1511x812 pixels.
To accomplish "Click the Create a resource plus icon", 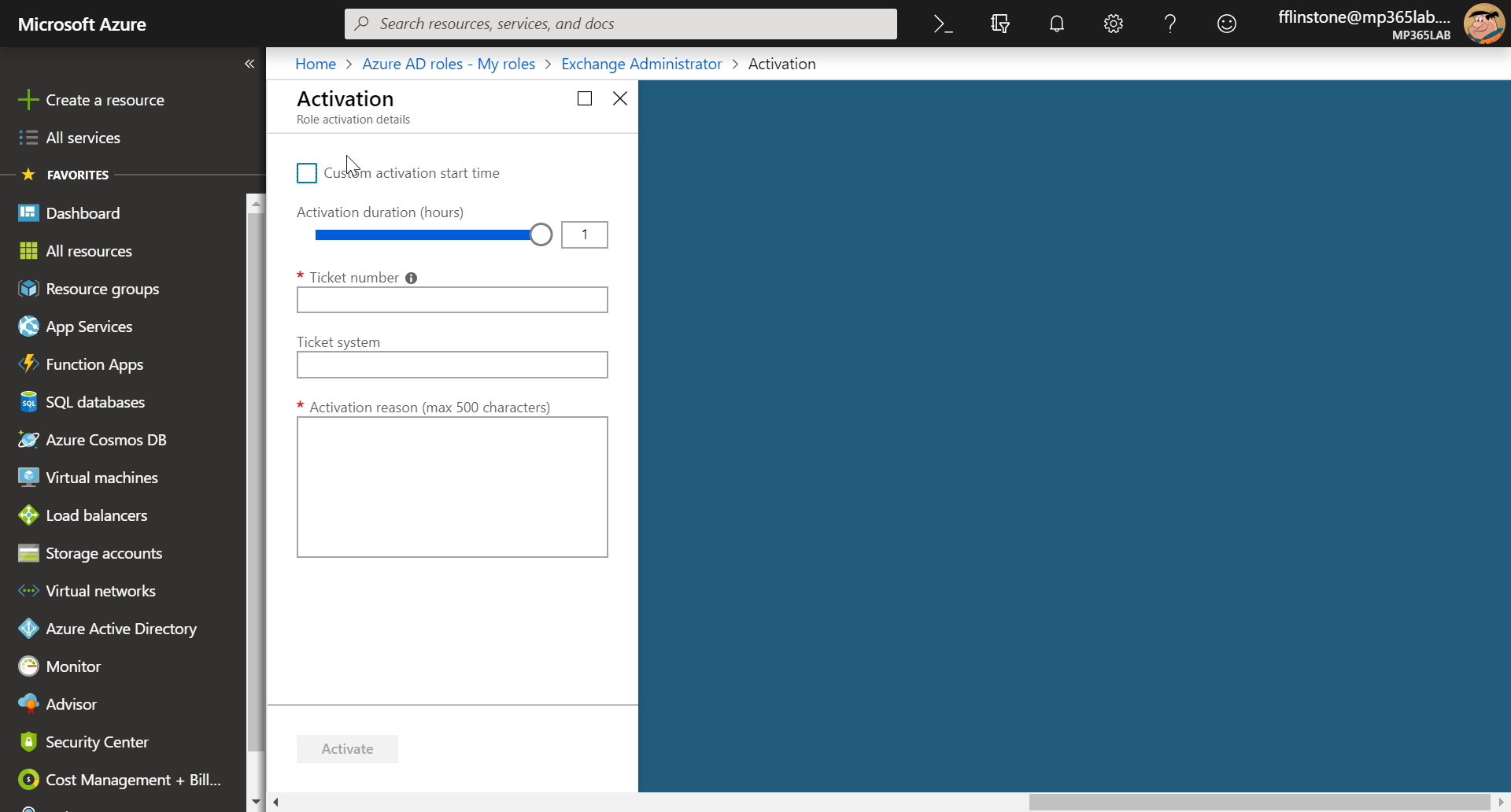I will tap(28, 100).
